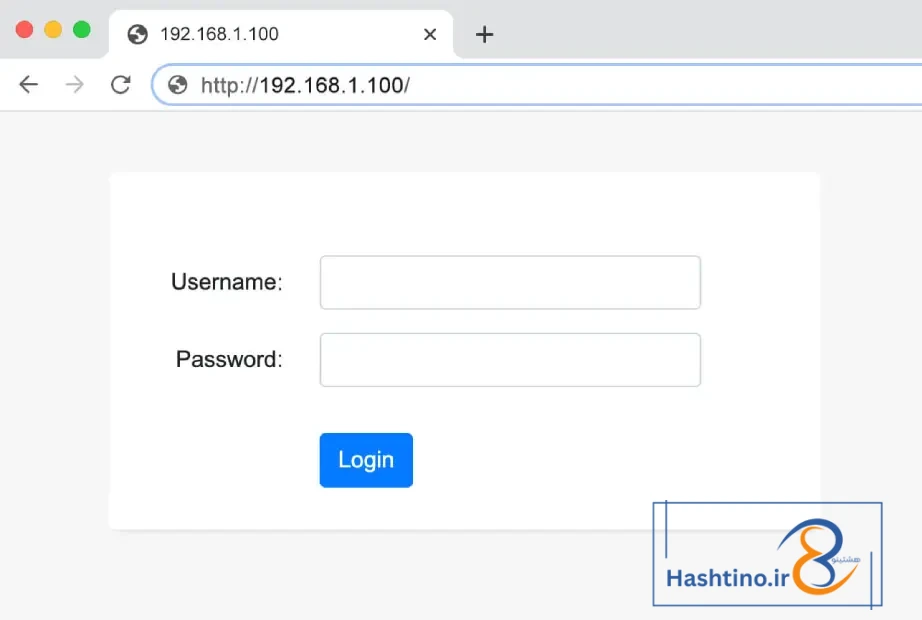The height and width of the screenshot is (620, 922).
Task: Focus the address bar URL text
Action: pyautogui.click(x=305, y=85)
